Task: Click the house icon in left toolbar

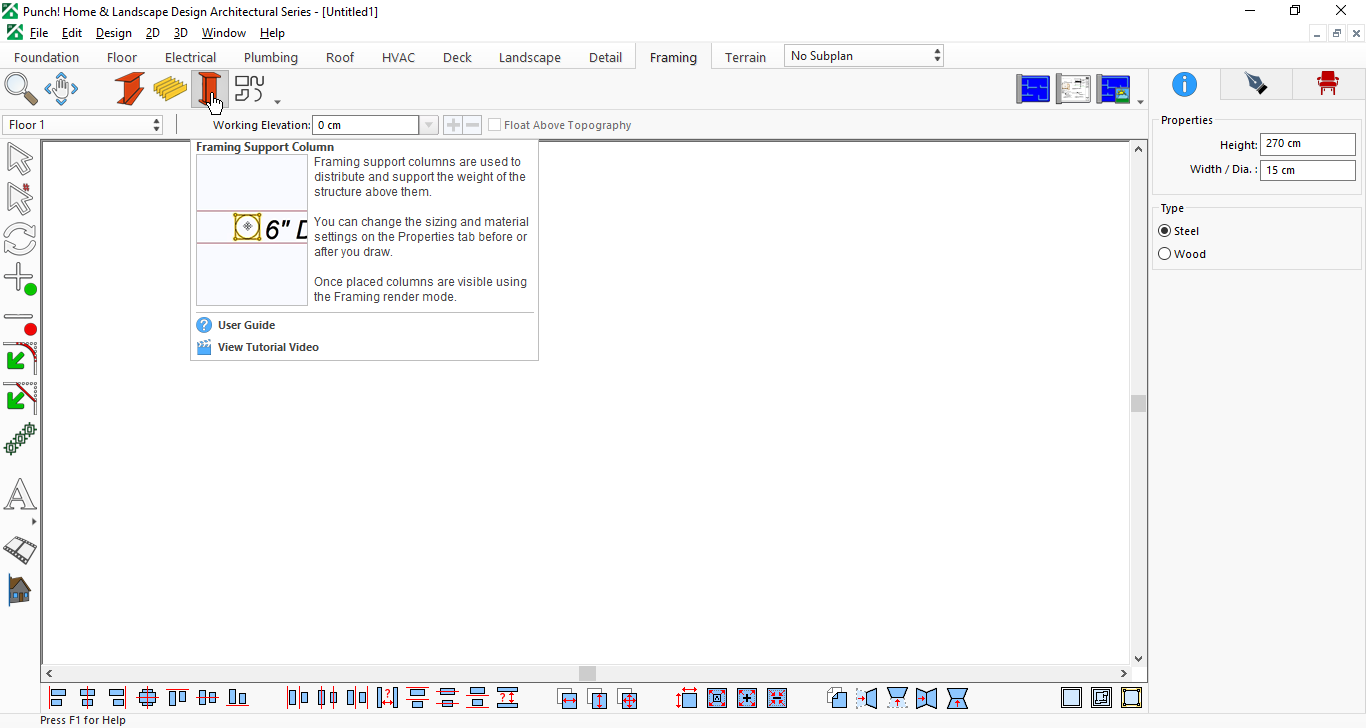Action: (x=20, y=589)
